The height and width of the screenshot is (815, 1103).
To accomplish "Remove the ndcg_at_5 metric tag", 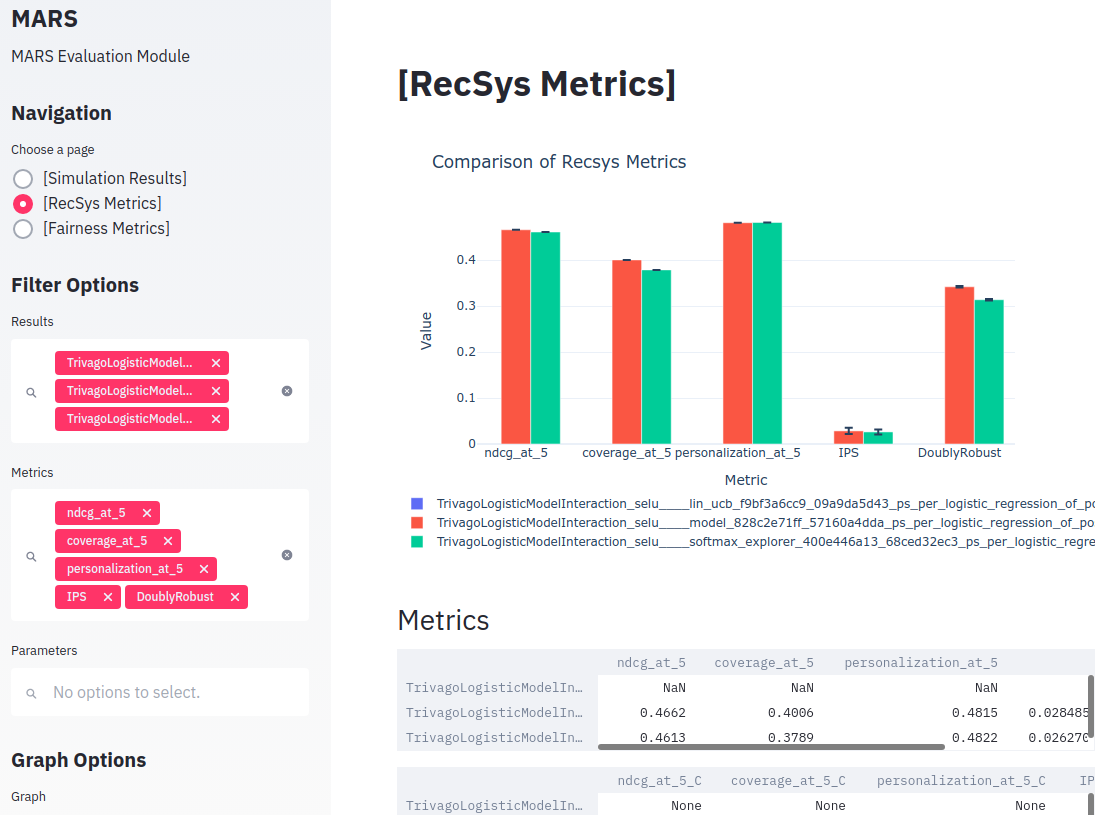I will point(147,513).
